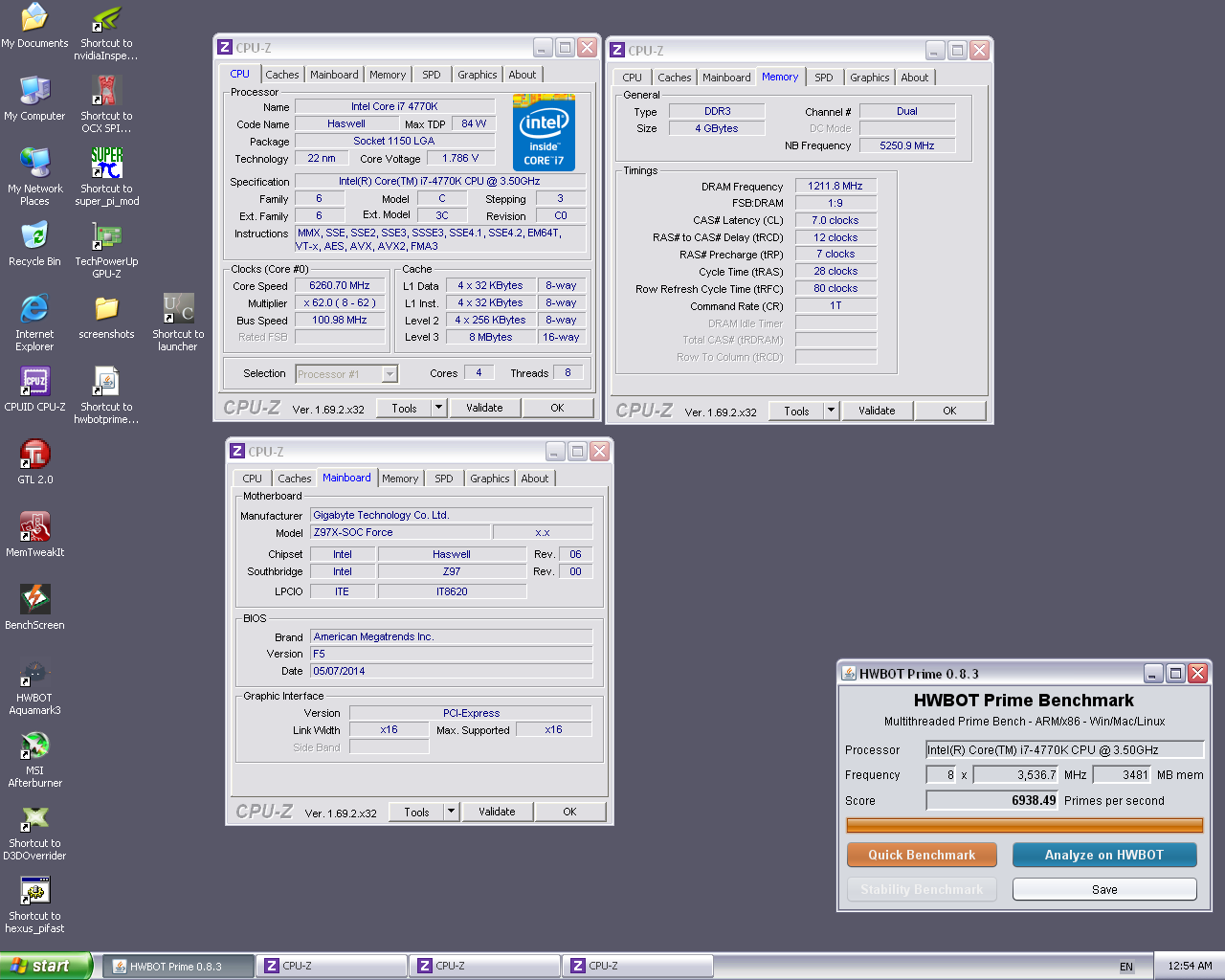Open Tools dropdown arrow in Mainboard window
The height and width of the screenshot is (980, 1225).
point(451,812)
